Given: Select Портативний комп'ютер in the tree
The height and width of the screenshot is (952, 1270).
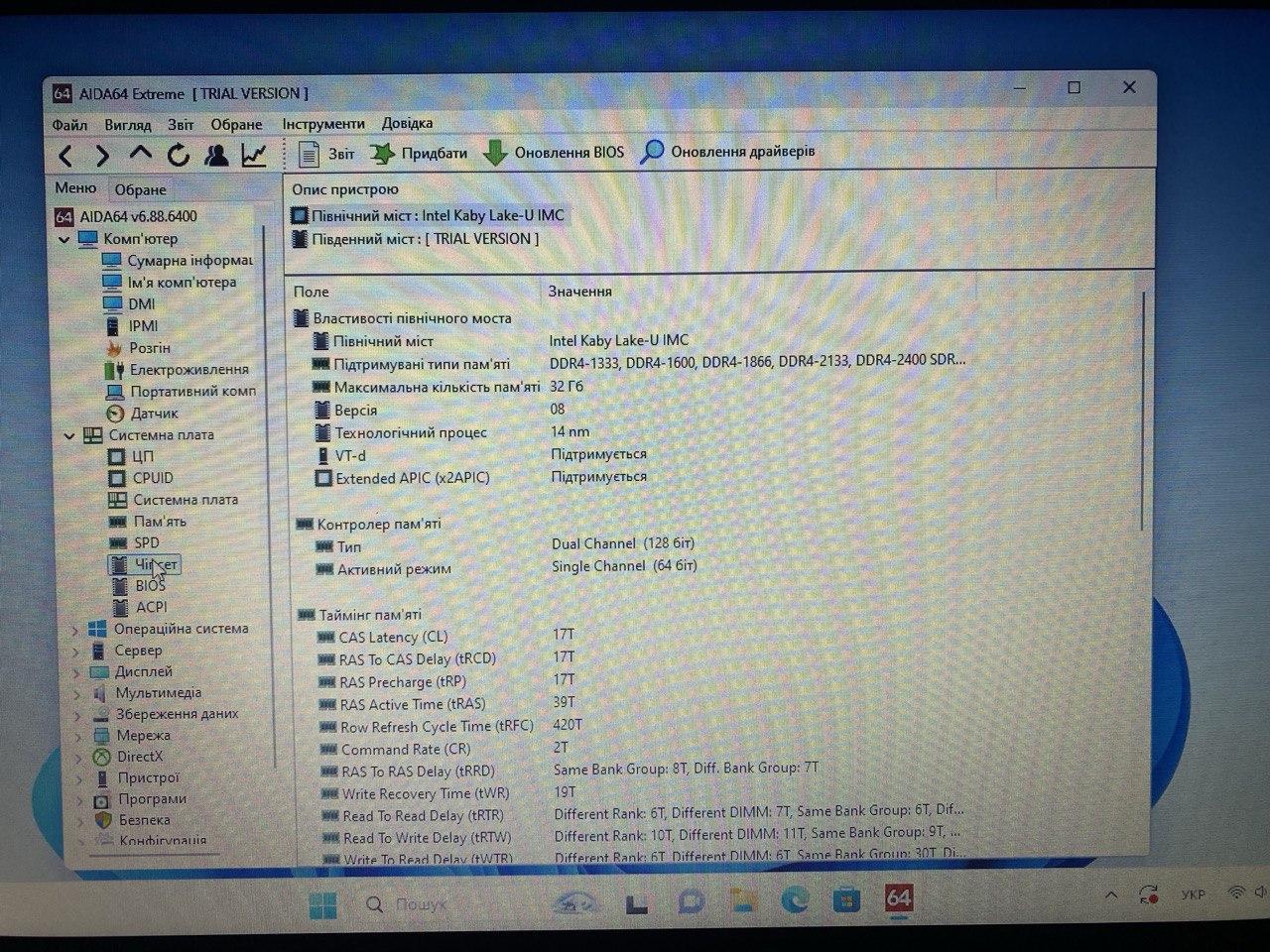Looking at the screenshot, I should 180,392.
